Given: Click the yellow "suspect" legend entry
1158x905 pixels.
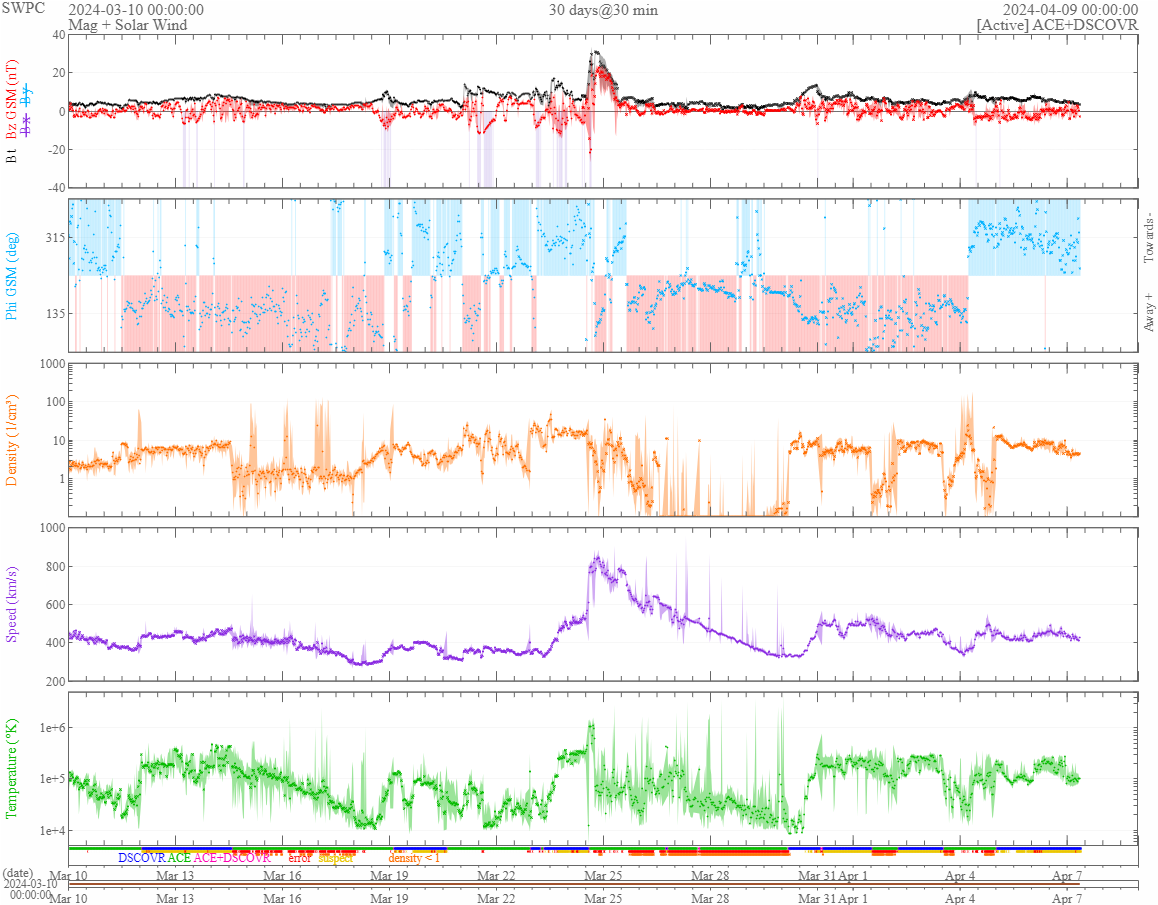Looking at the screenshot, I should tap(336, 858).
